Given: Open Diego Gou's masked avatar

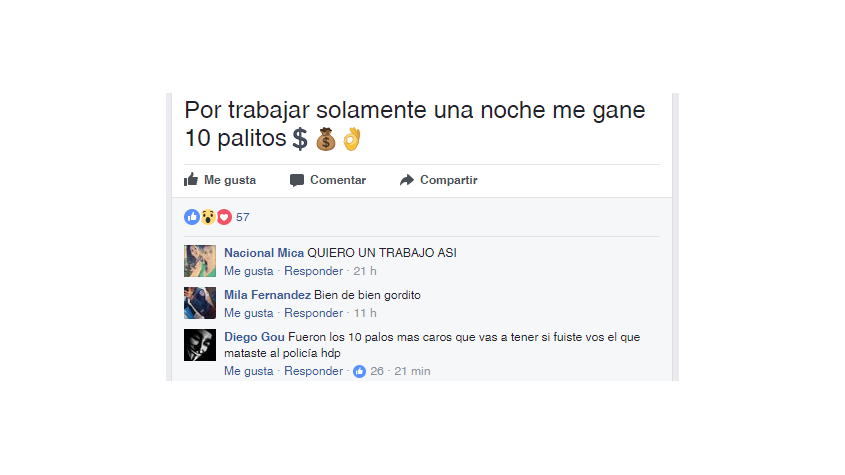Looking at the screenshot, I should [200, 345].
